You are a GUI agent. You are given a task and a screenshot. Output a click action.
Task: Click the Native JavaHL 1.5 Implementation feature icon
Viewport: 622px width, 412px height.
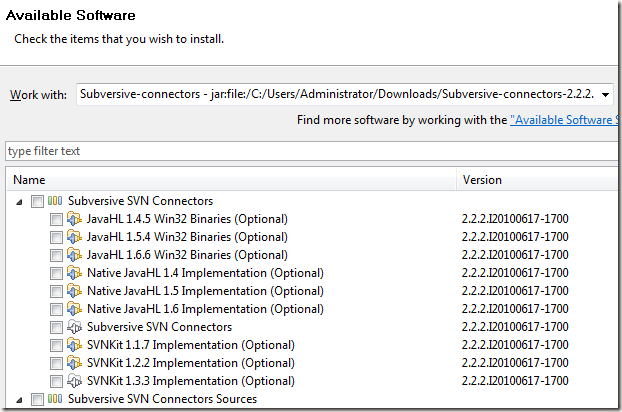[74, 291]
